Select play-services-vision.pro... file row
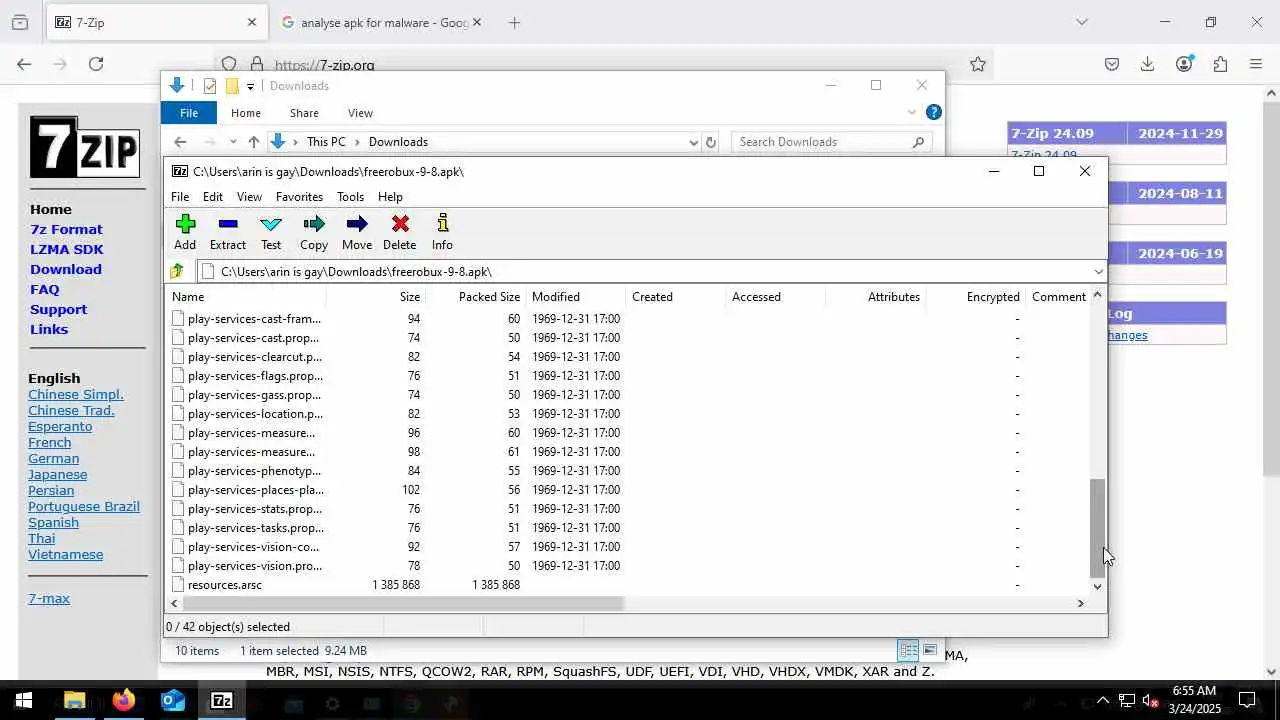The height and width of the screenshot is (720, 1280). tap(255, 566)
